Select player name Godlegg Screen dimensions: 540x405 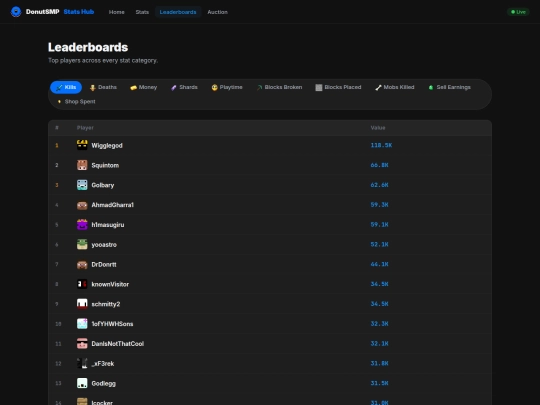click(x=103, y=383)
